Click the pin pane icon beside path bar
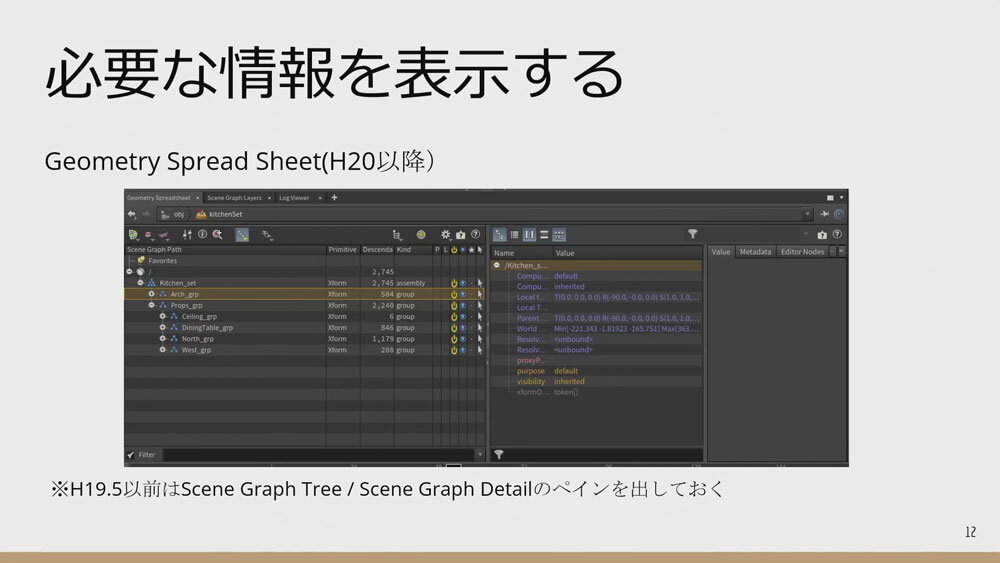This screenshot has width=1000, height=563. (824, 214)
